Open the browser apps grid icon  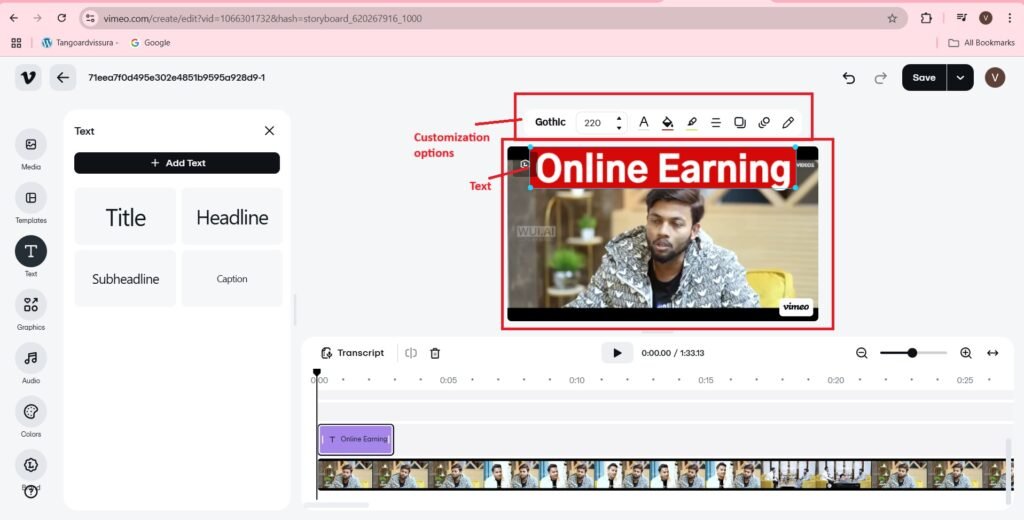click(x=16, y=42)
